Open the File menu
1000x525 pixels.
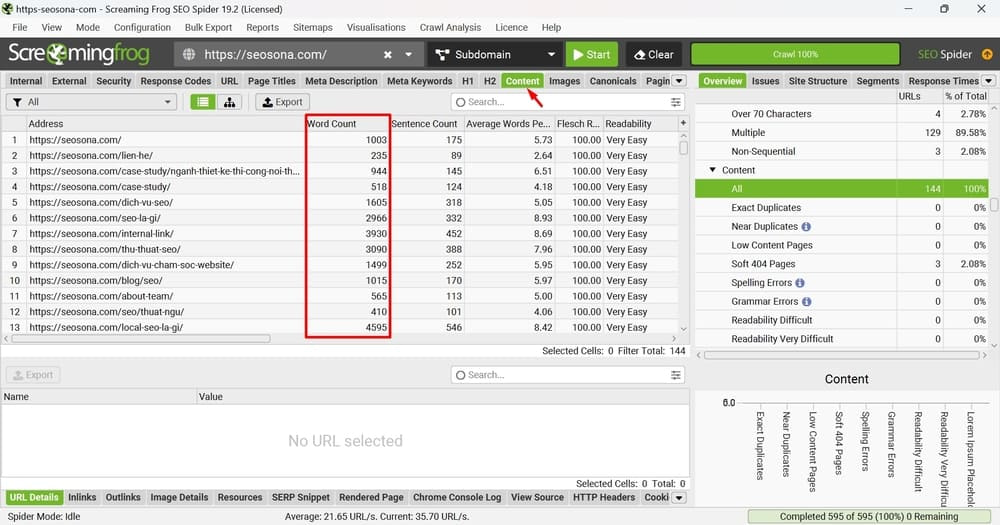20,27
